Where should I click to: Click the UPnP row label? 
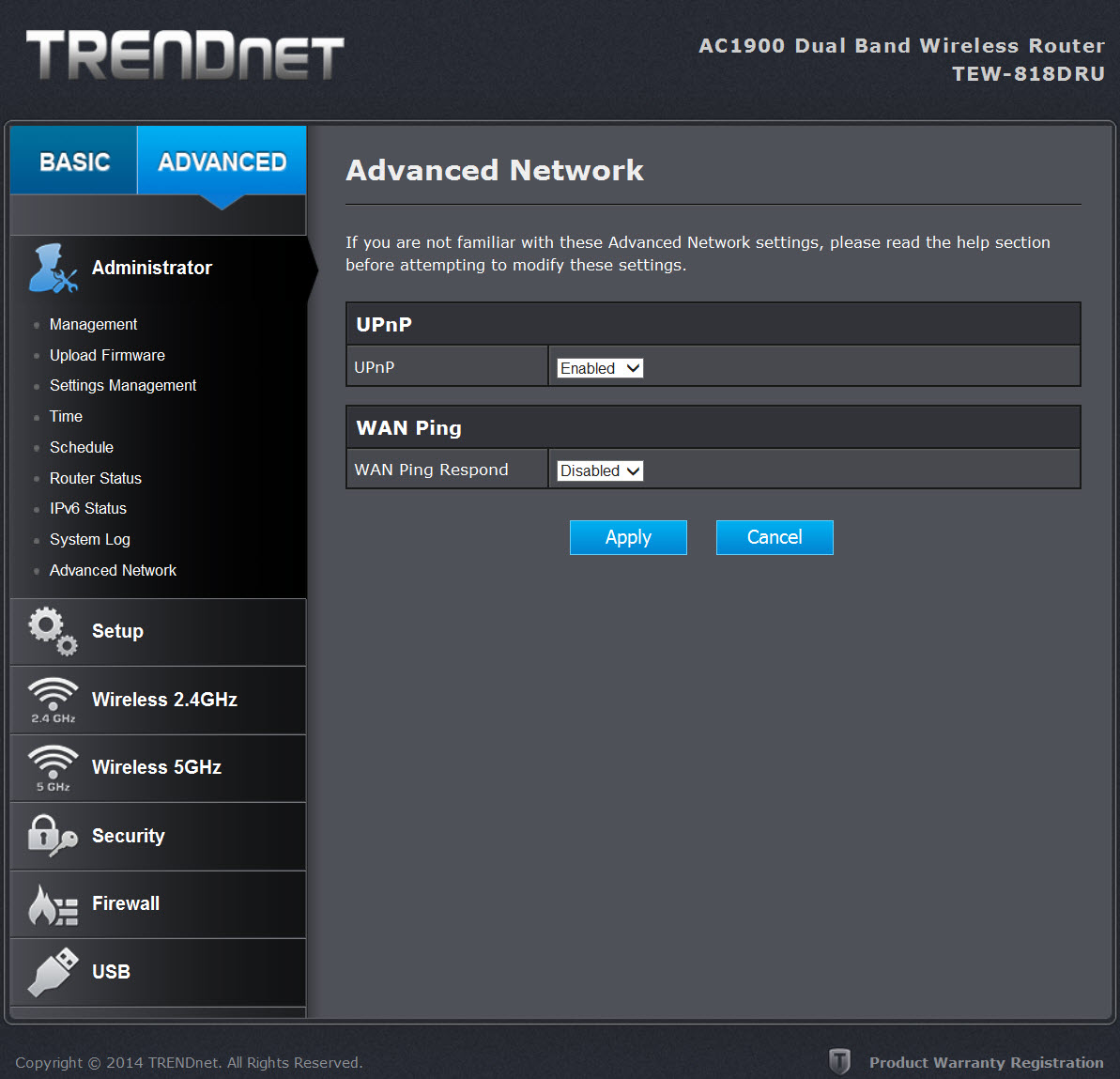click(x=375, y=367)
